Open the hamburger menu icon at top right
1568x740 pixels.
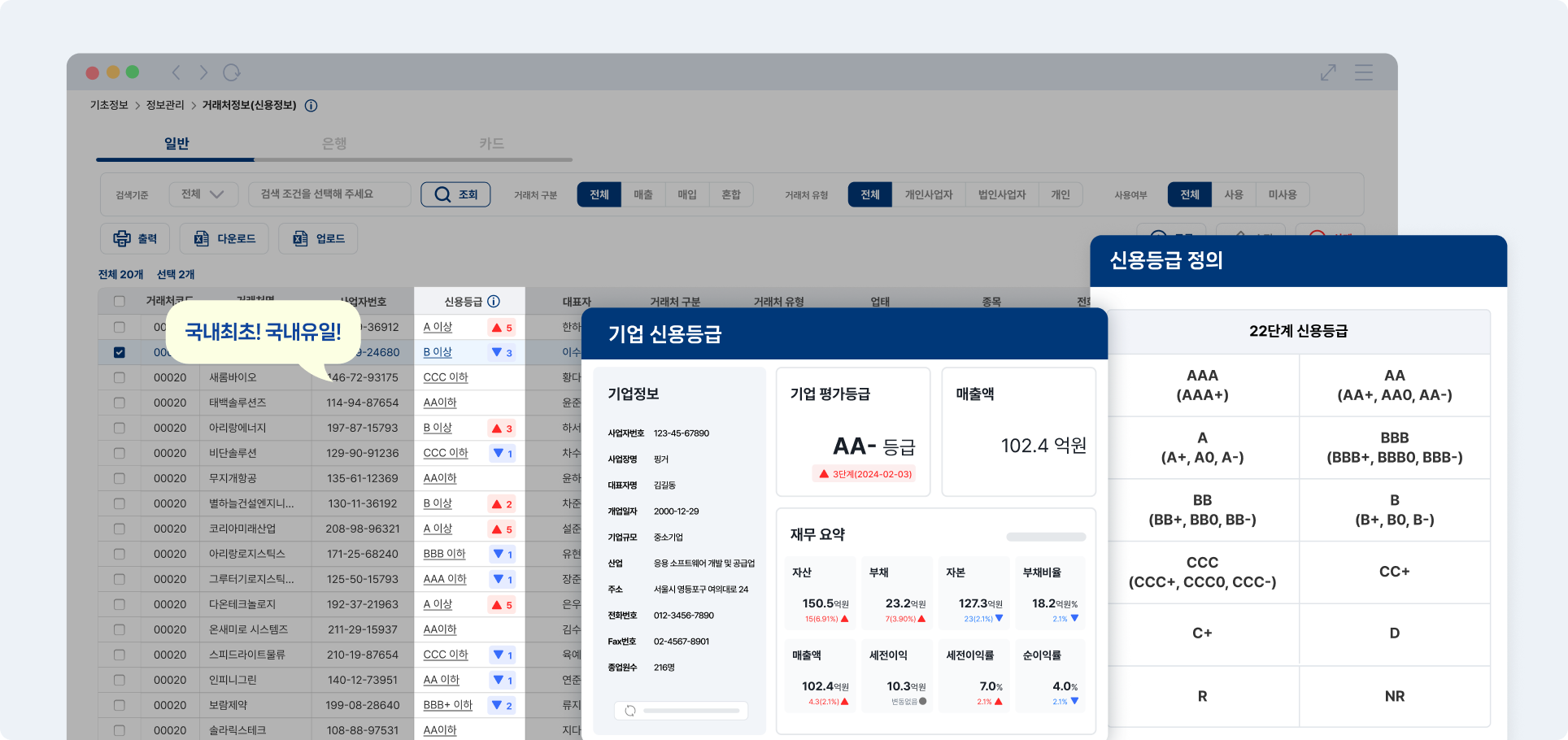(1364, 72)
